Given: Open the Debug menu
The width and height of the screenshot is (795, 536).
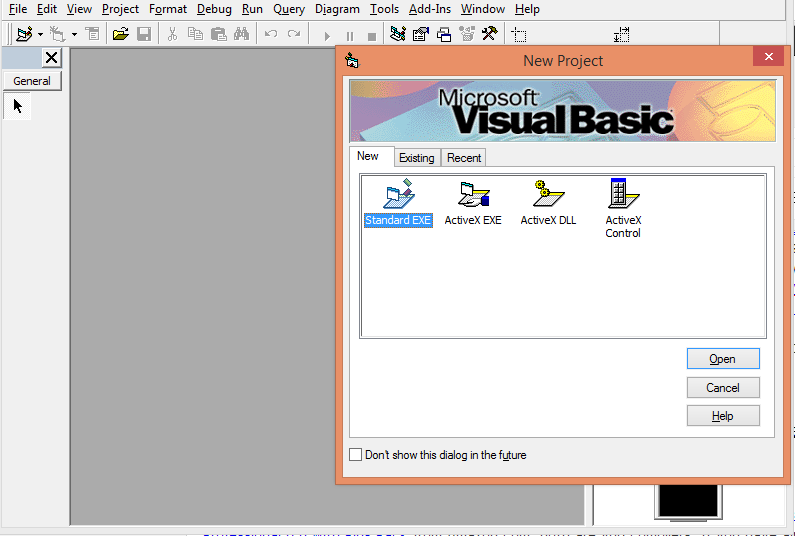Looking at the screenshot, I should click(x=214, y=9).
